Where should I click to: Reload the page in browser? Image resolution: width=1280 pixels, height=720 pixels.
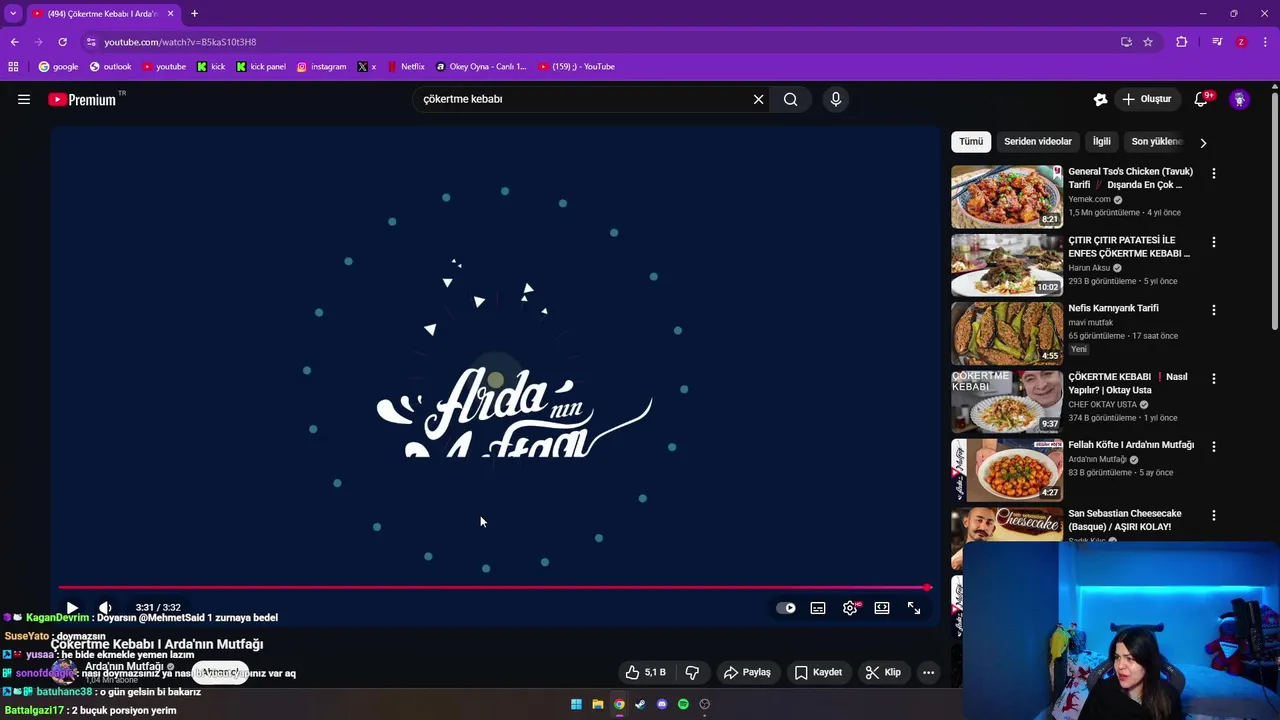coord(62,42)
